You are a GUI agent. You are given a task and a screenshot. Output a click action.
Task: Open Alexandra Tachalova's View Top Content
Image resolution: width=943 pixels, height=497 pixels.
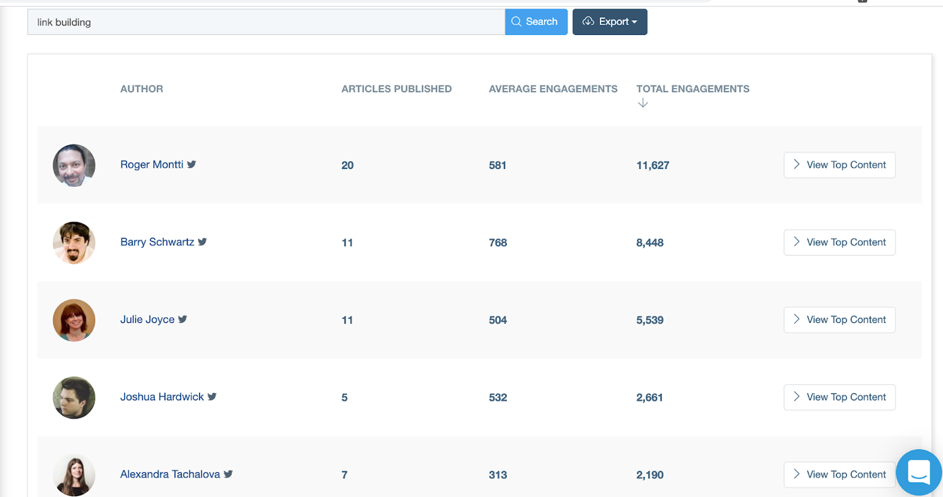coord(839,474)
